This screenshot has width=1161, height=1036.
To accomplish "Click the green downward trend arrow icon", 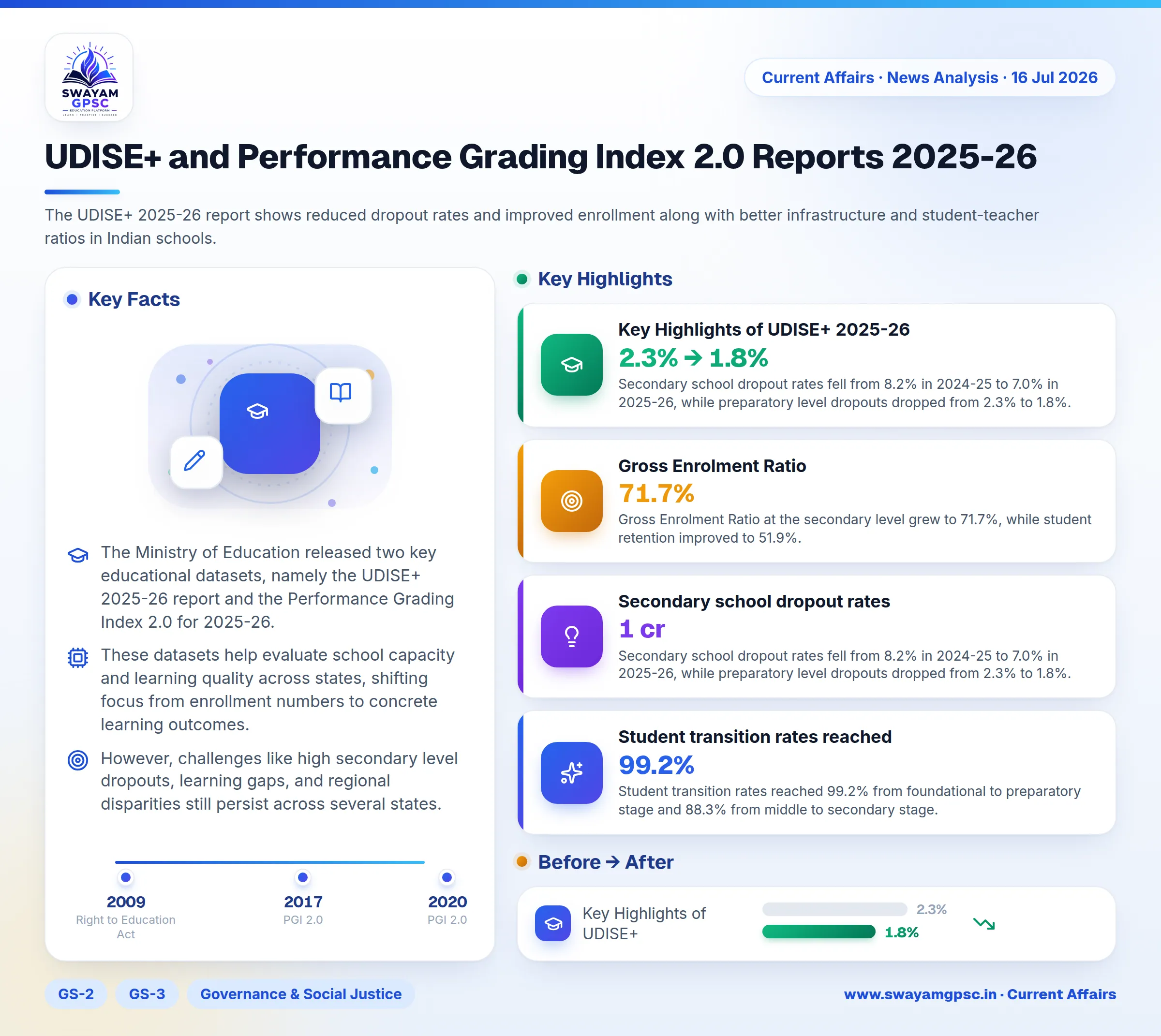I will coord(984,923).
